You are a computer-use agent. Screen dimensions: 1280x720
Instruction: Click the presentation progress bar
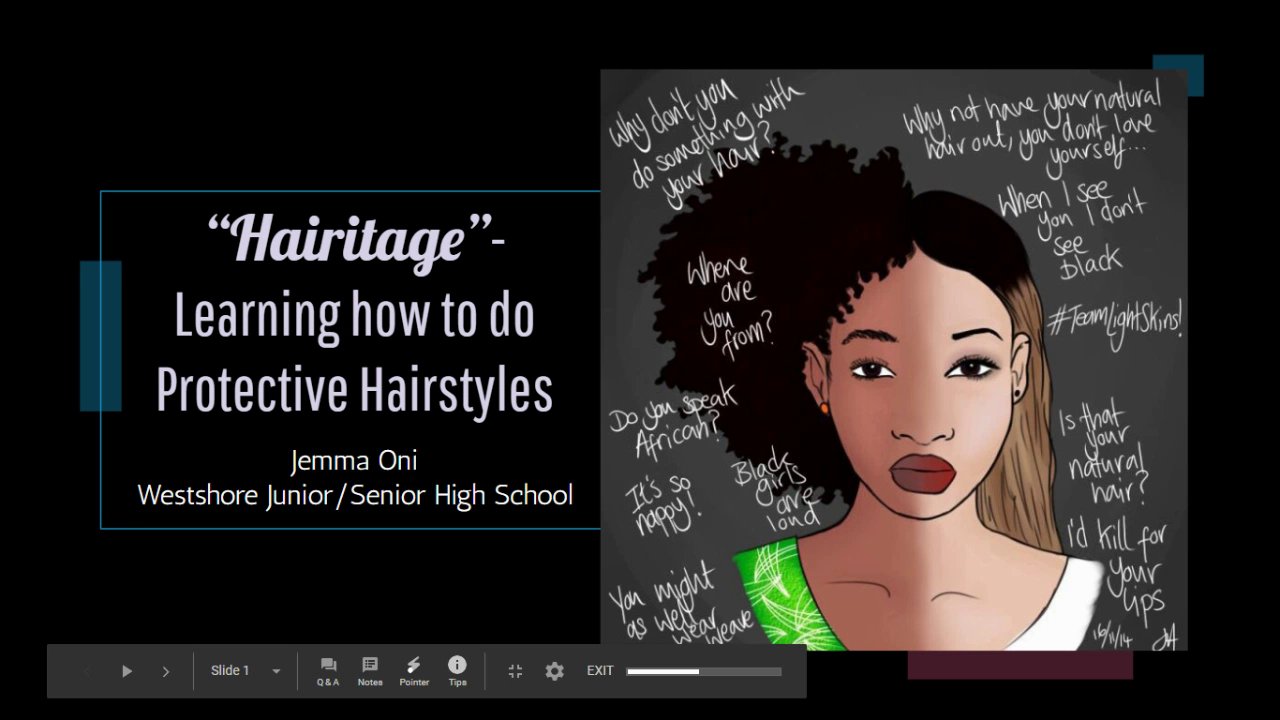click(x=704, y=671)
